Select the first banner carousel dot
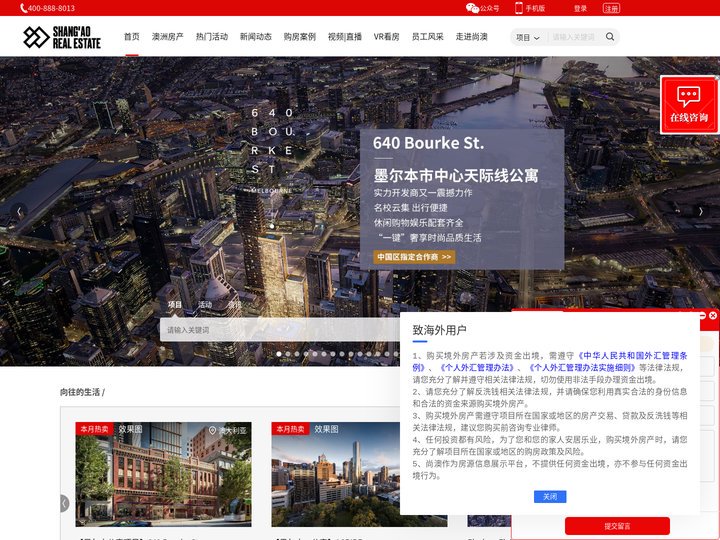The width and height of the screenshot is (720, 540). coord(279,354)
